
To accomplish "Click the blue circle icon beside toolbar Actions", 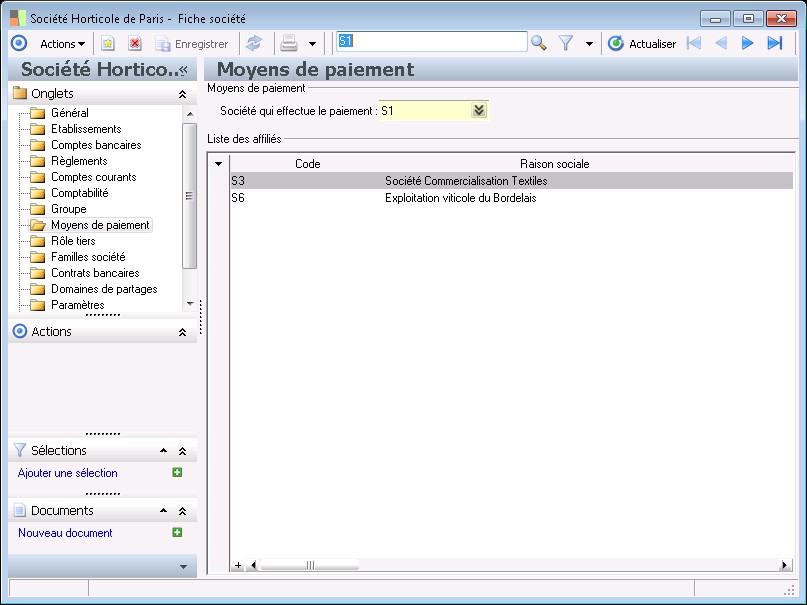I will 19,43.
